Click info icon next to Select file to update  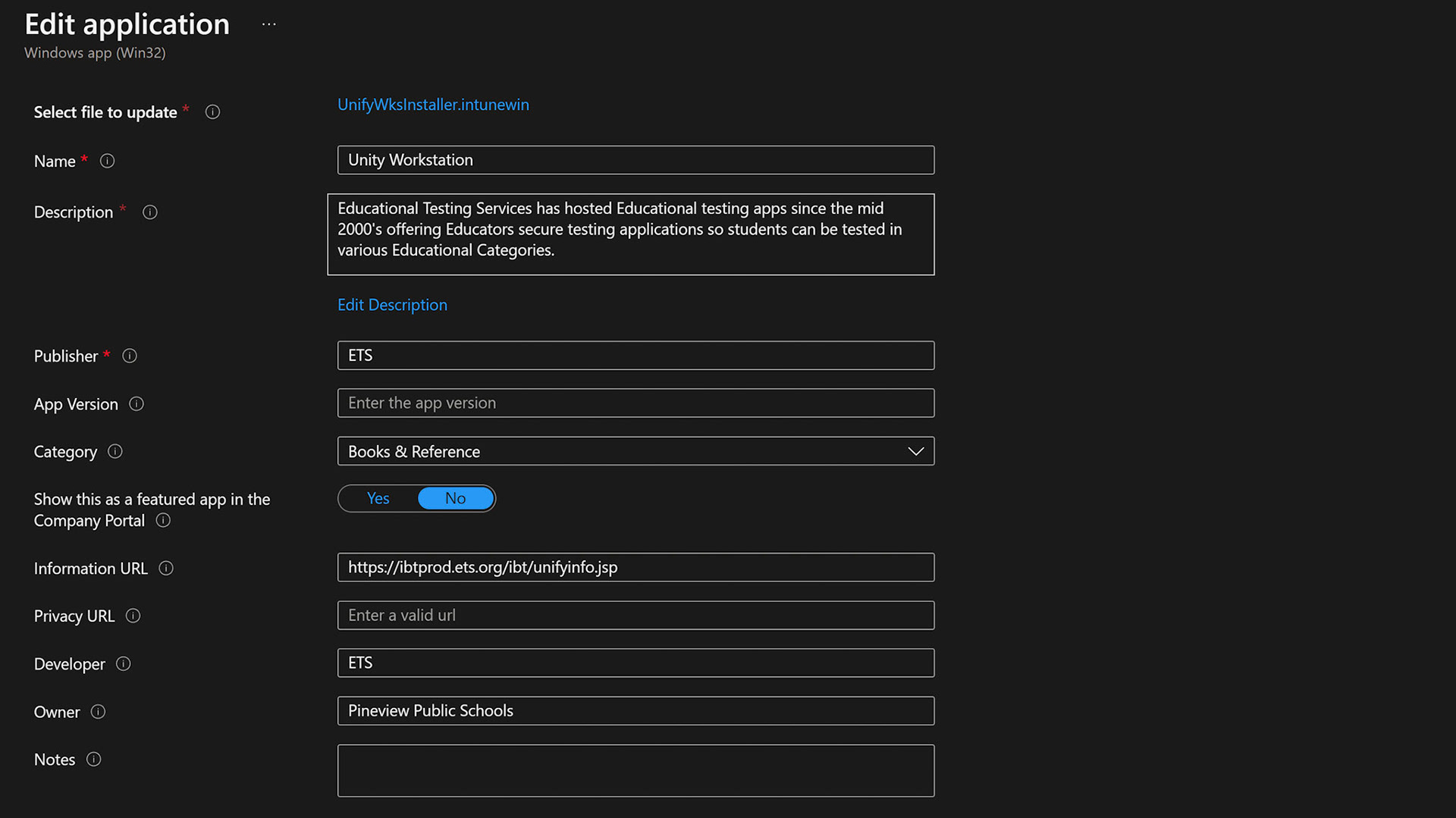pos(212,112)
